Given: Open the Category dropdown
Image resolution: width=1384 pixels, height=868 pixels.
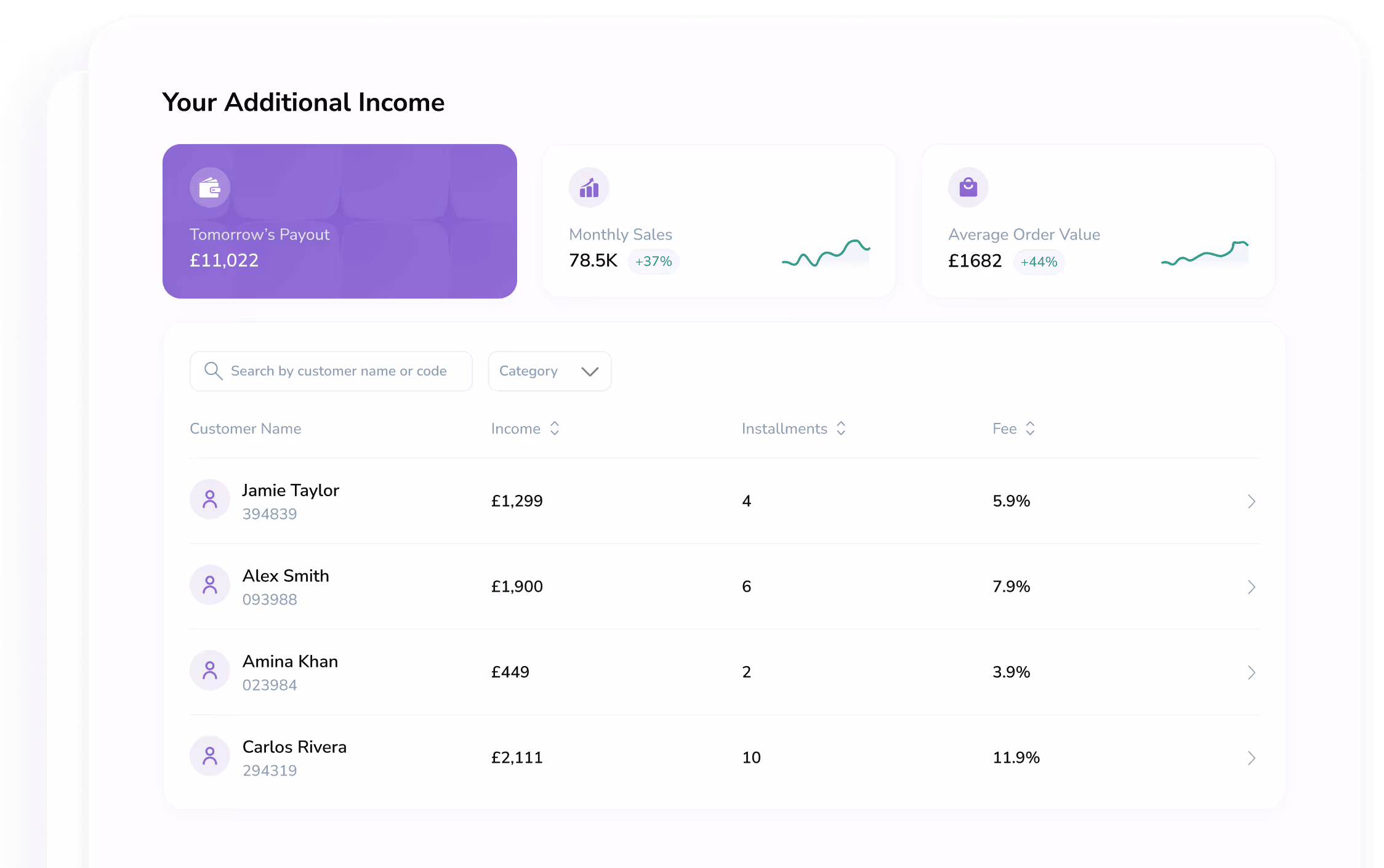Looking at the screenshot, I should tap(549, 371).
